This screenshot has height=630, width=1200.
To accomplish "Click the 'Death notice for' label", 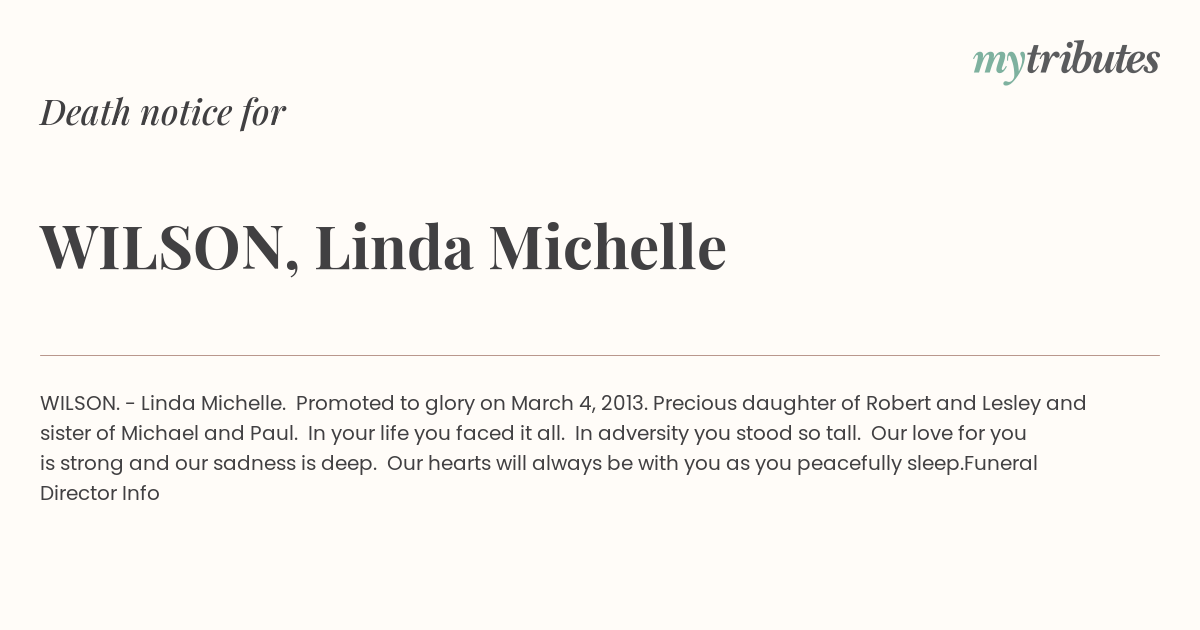I will (x=163, y=112).
